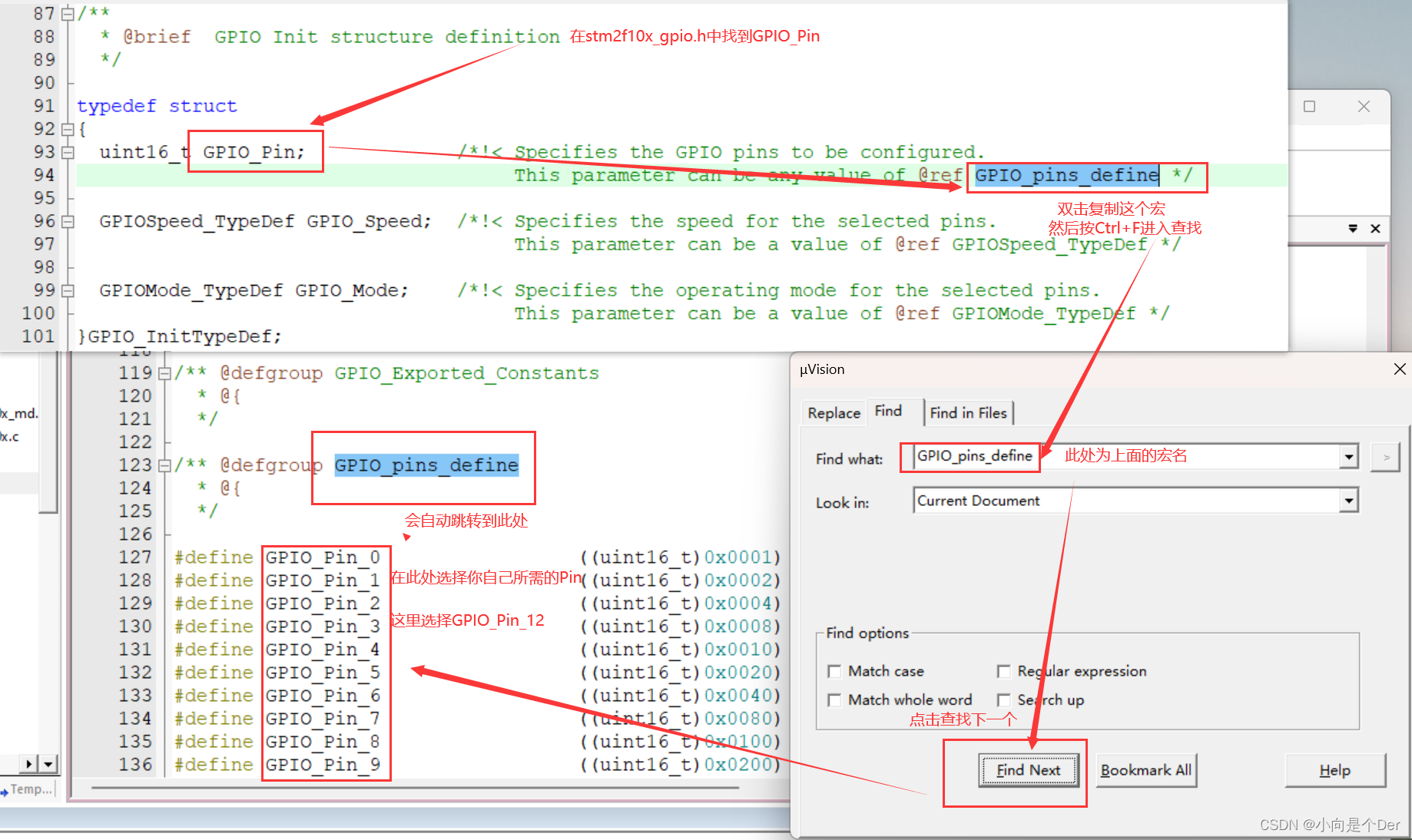The image size is (1412, 840).
Task: Click the down arrow in project panel
Action: tap(48, 764)
